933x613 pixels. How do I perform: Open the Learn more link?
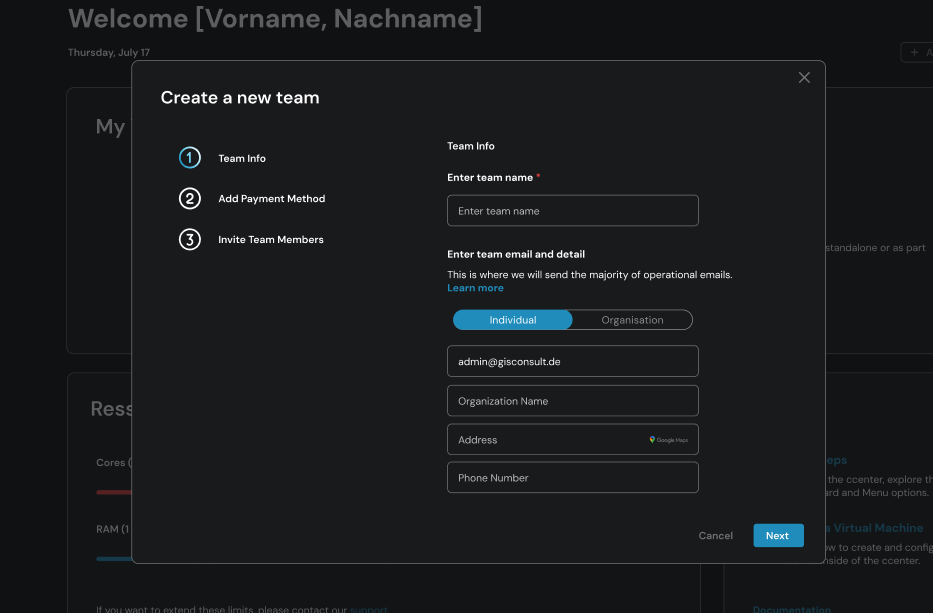(x=475, y=288)
